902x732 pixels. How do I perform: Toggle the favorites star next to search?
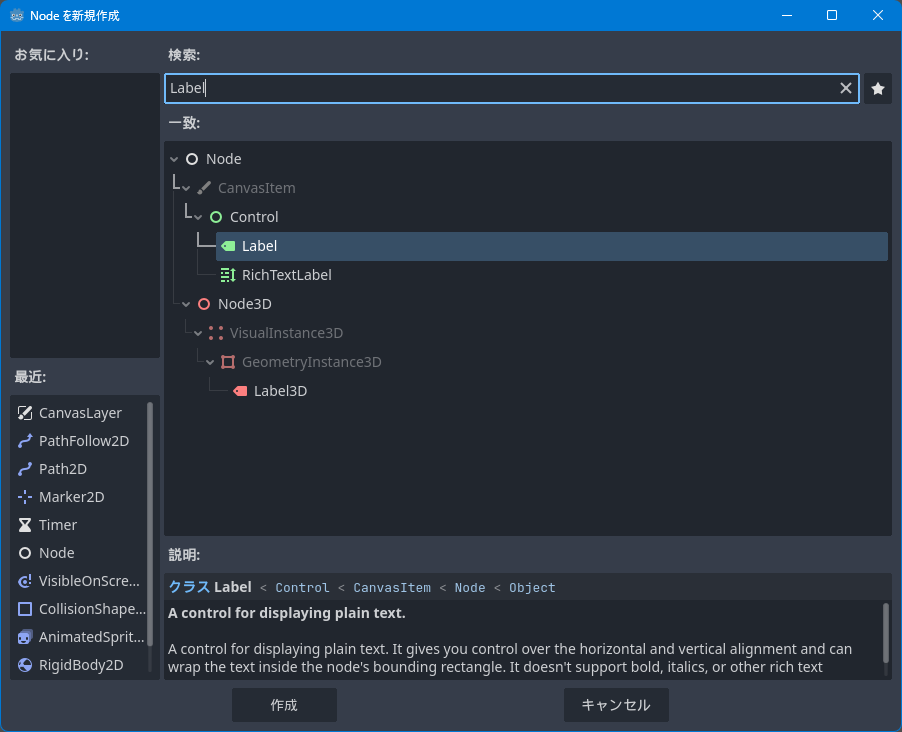(x=877, y=88)
